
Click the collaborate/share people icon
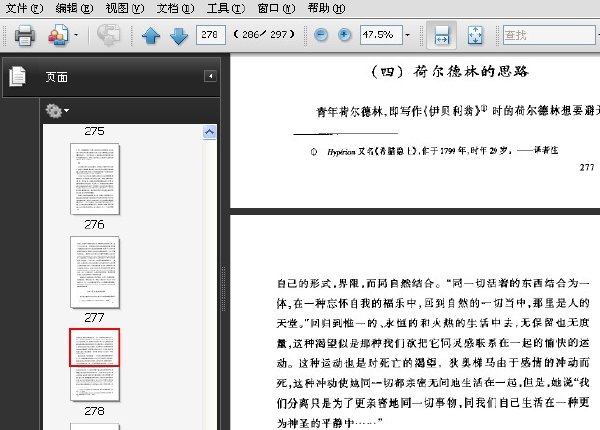click(x=58, y=35)
